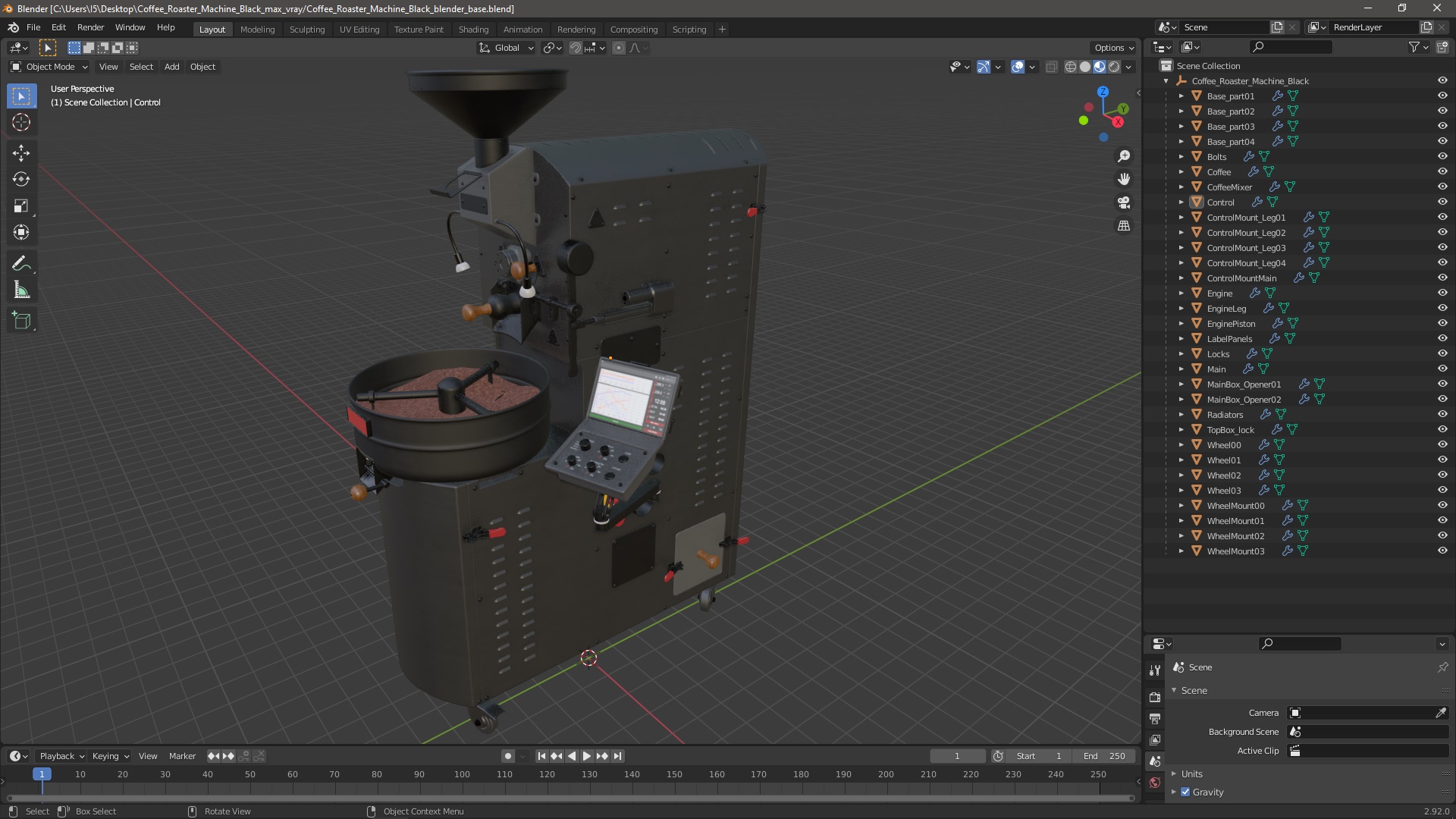Image resolution: width=1456 pixels, height=819 pixels.
Task: Open the Output properties tab
Action: tap(1155, 718)
